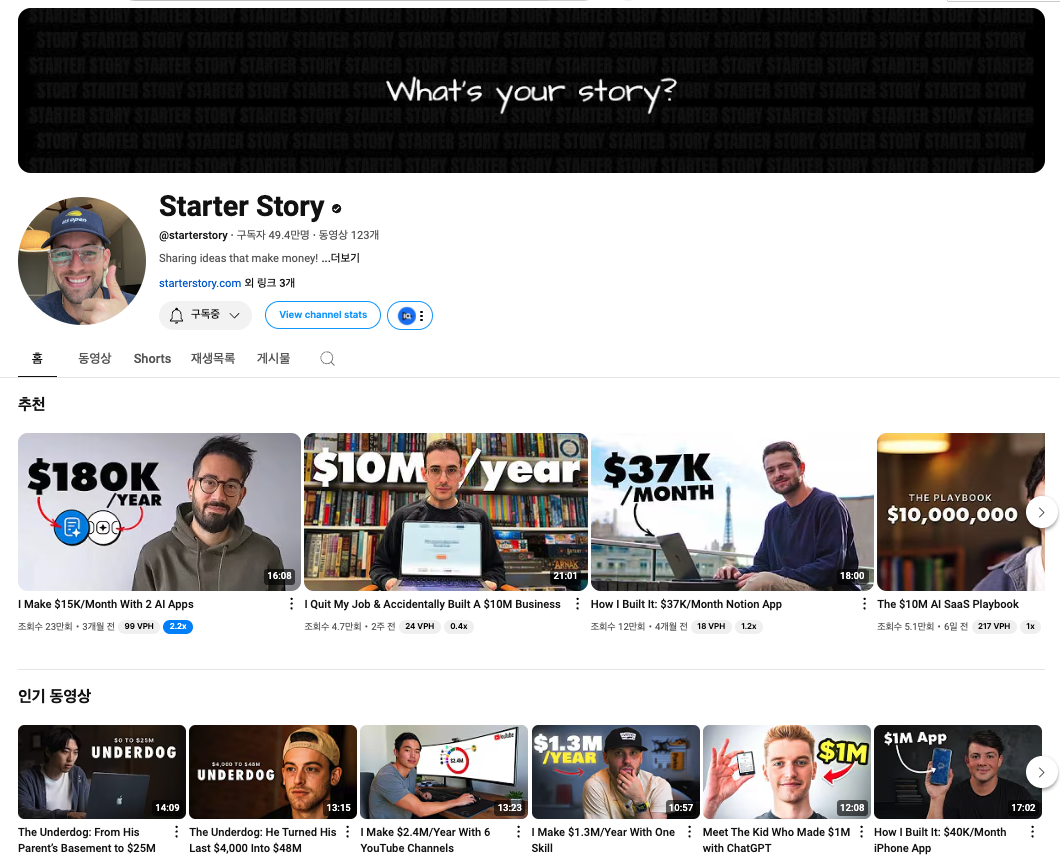
Task: Open three-dot menu for $10M Business video
Action: coord(577,604)
